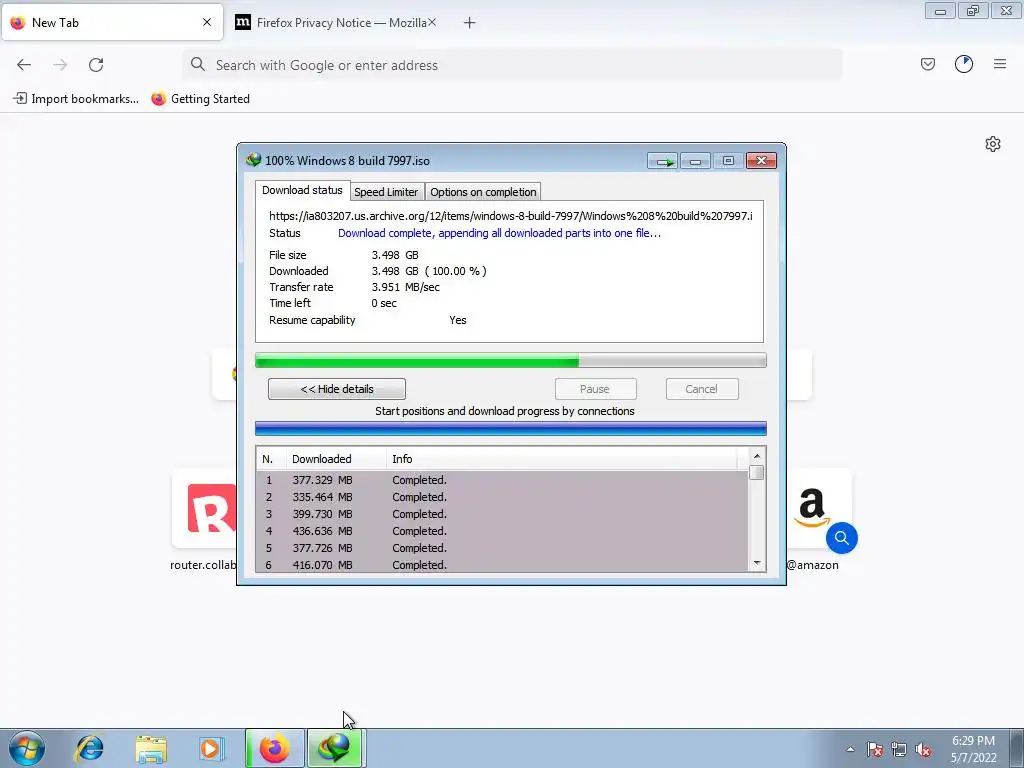Open the Windows Start menu orb
Viewport: 1024px width, 768px height.
coord(27,748)
